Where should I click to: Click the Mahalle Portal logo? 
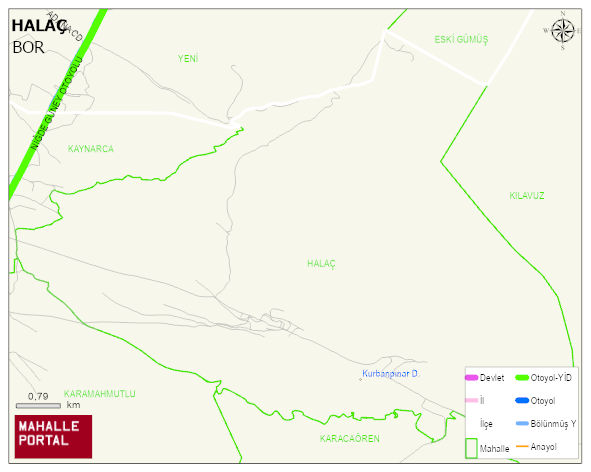(x=53, y=437)
